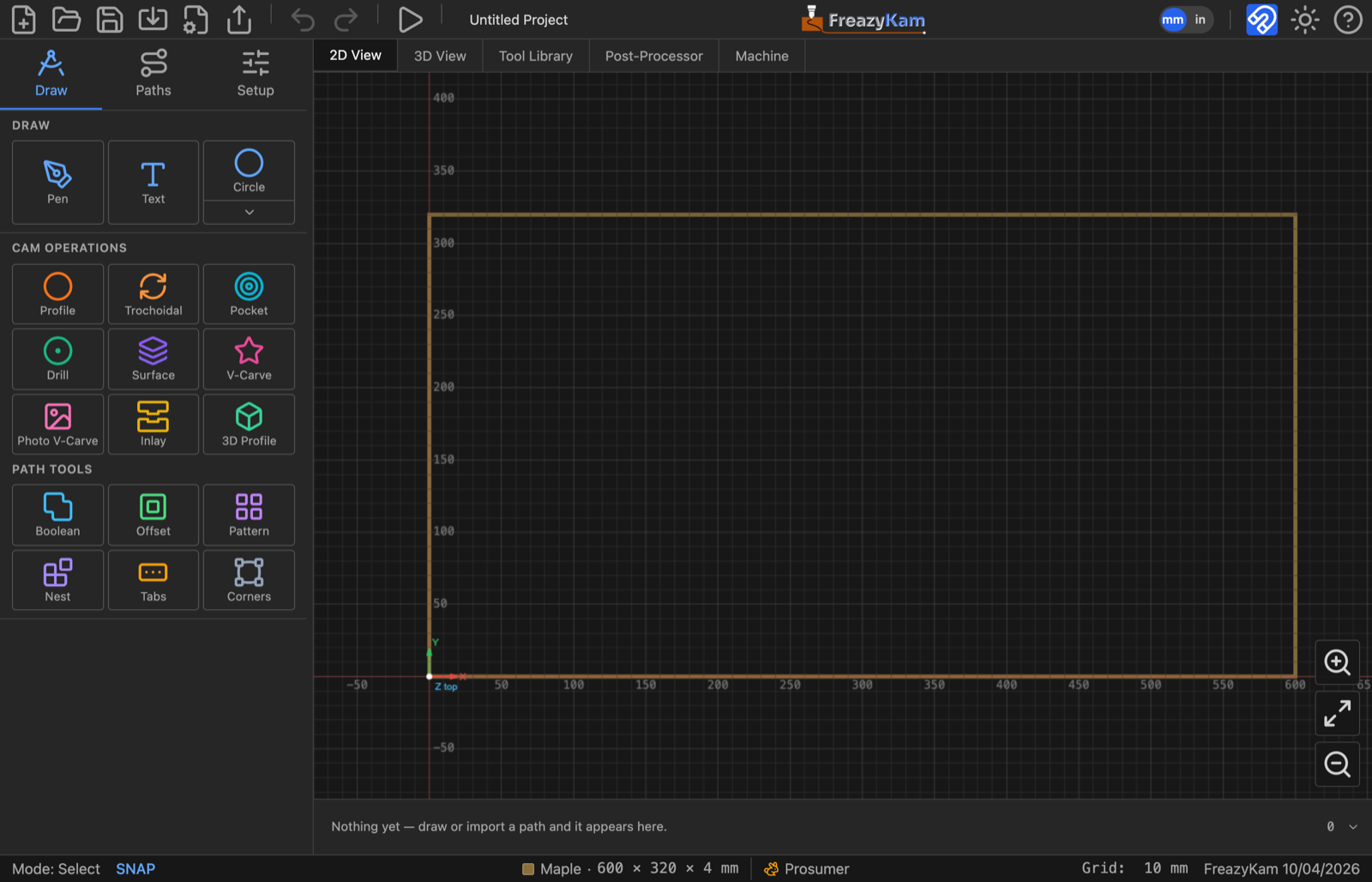The image size is (1372, 882).
Task: Select mm units option
Action: pos(1173,20)
